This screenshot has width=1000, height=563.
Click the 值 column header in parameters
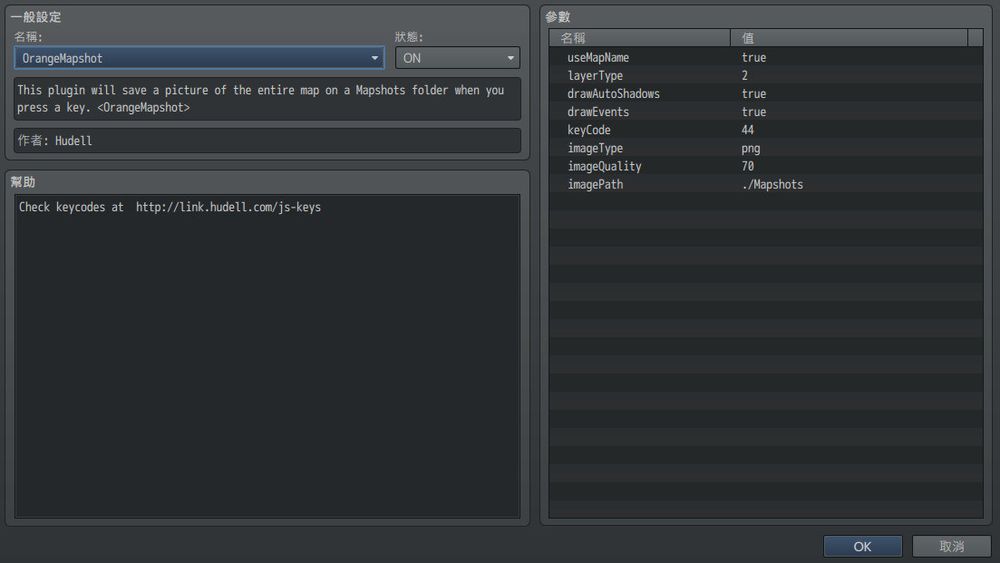[848, 38]
